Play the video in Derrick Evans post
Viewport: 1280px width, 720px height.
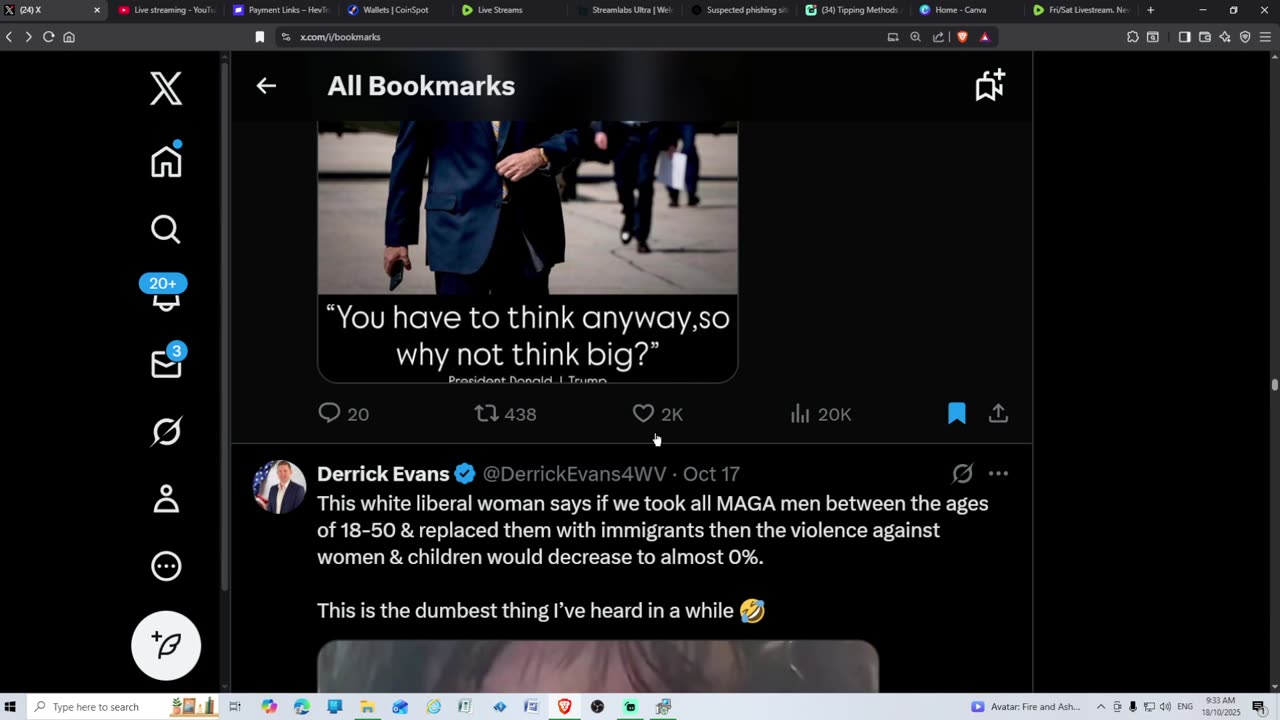point(598,666)
